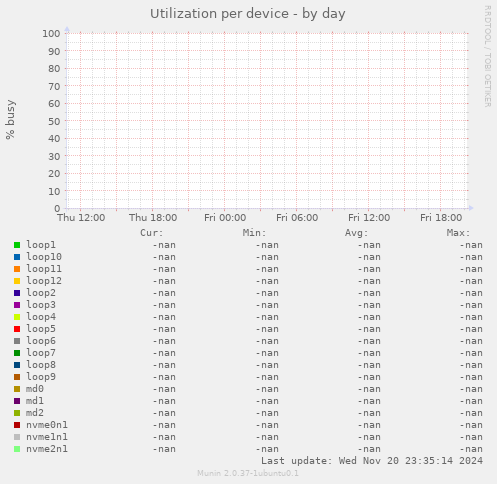This screenshot has width=497, height=484.
Task: Select the loop5 legend label
Action: (41, 329)
